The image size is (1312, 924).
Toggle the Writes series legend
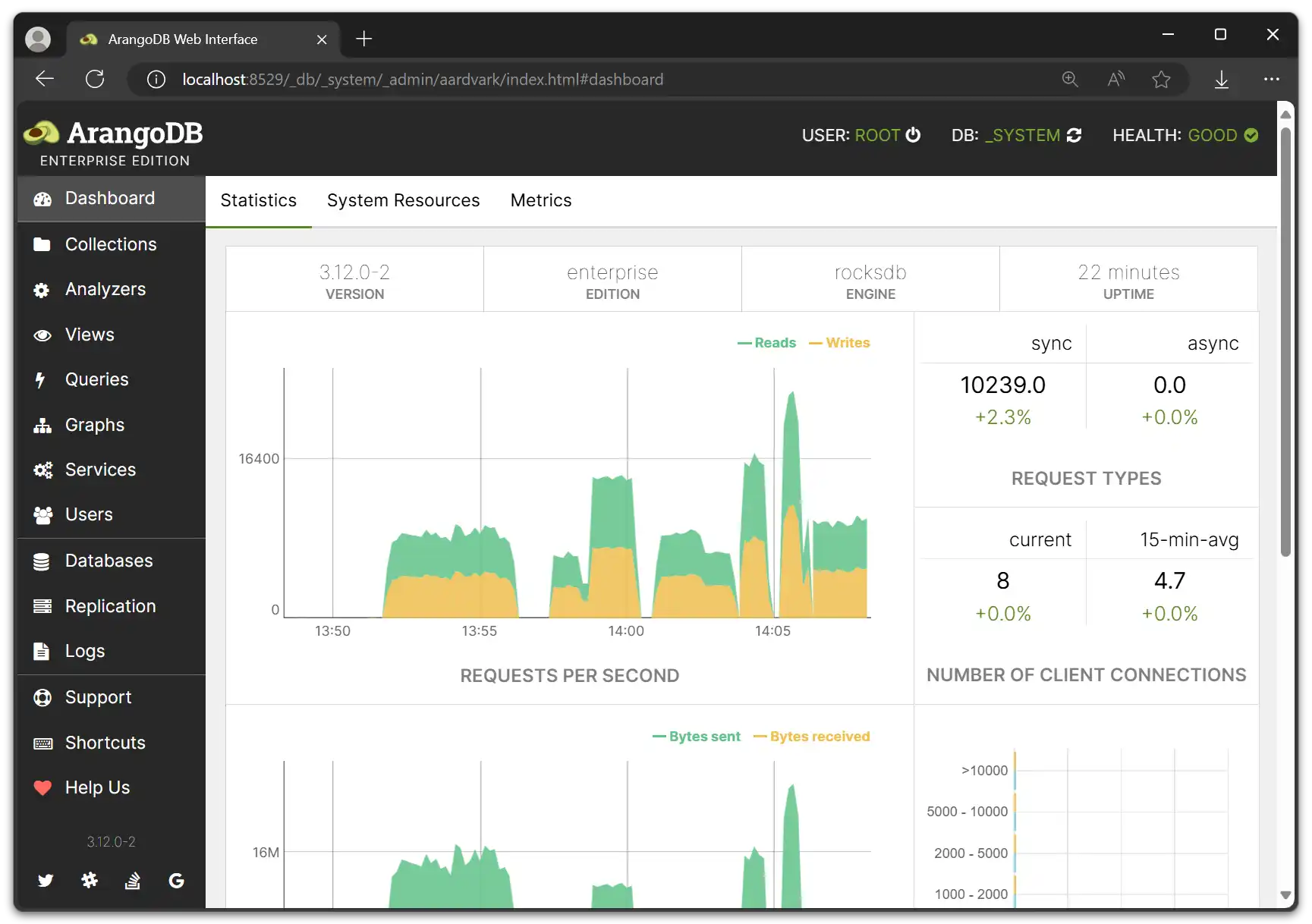coord(839,343)
